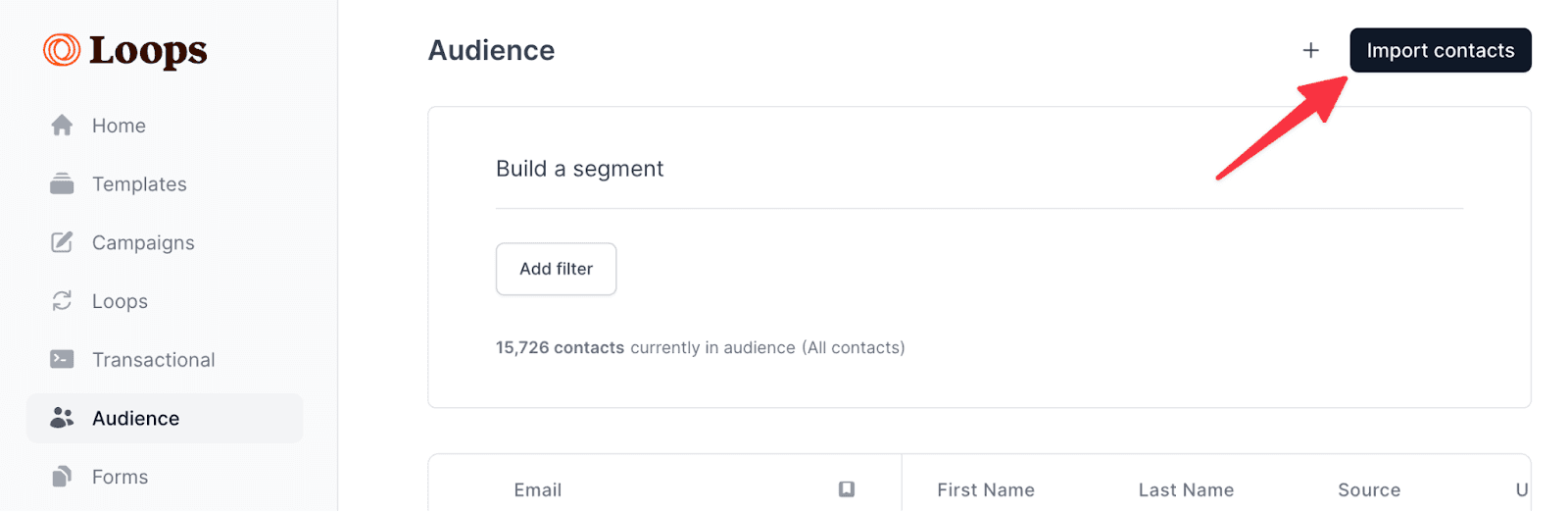Go to the Templates section

tap(139, 184)
